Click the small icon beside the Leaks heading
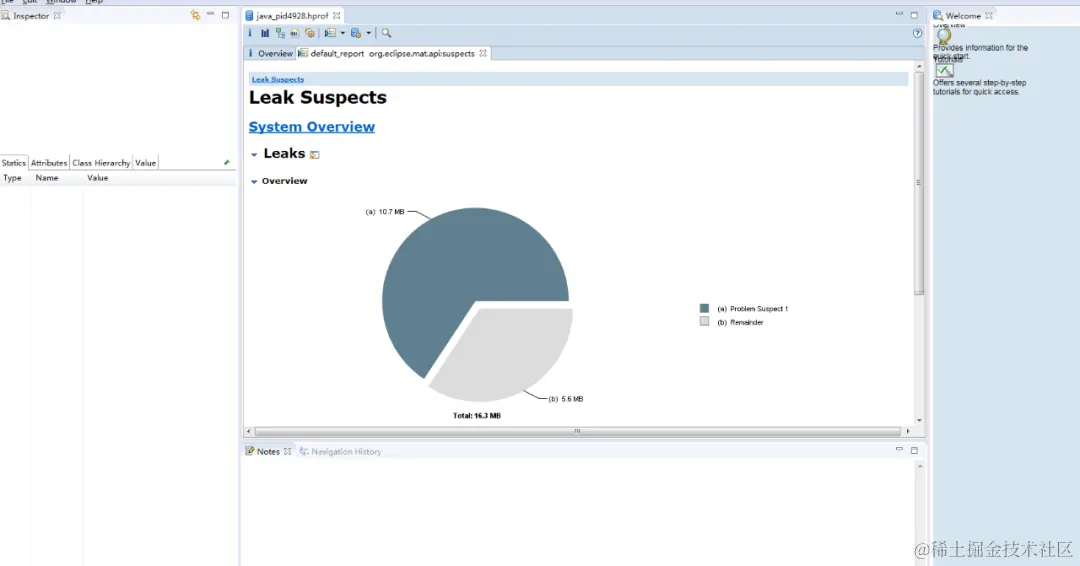The image size is (1080, 566). coord(315,155)
